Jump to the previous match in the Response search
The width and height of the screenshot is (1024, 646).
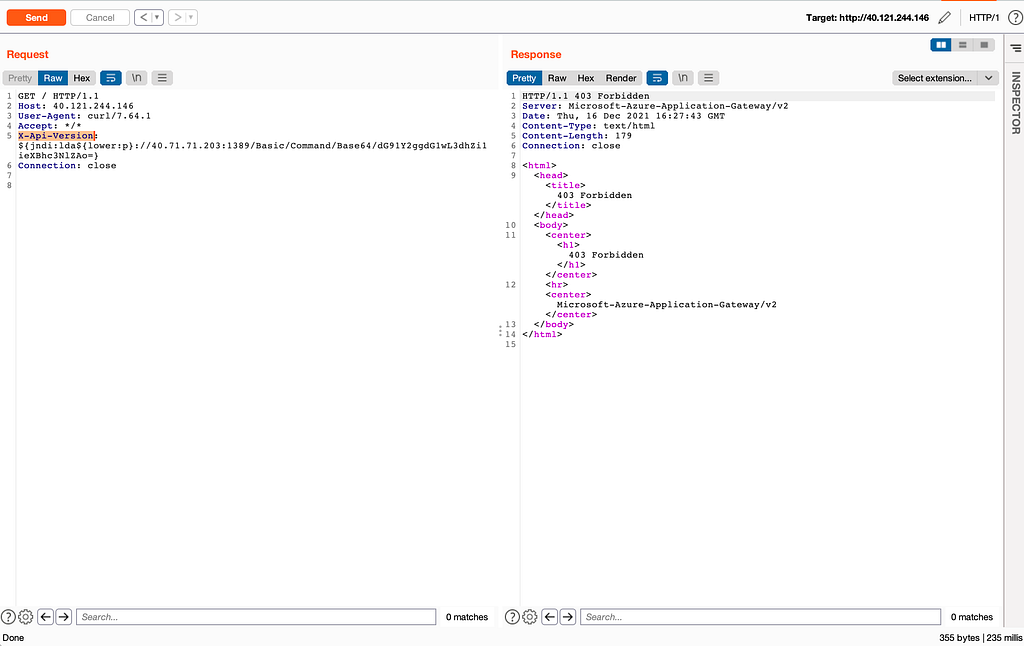pos(550,617)
